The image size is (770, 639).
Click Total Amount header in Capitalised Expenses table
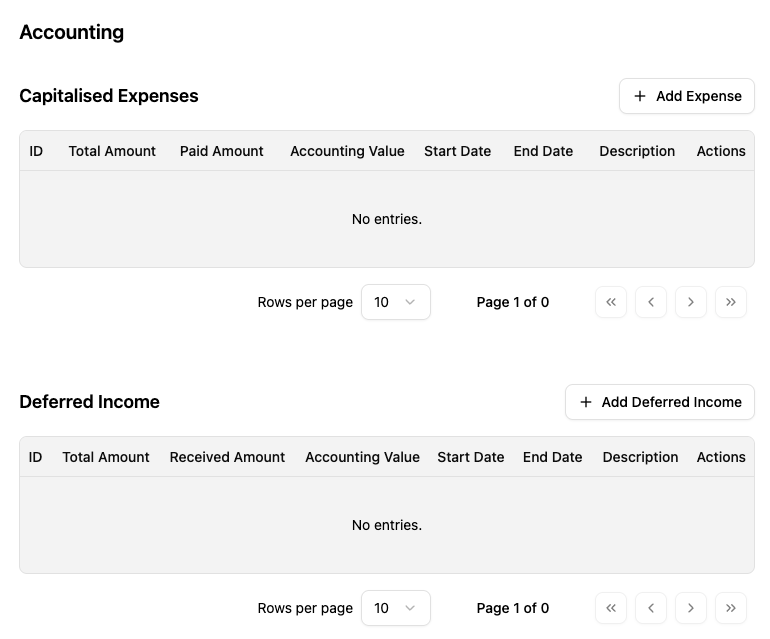pos(112,151)
